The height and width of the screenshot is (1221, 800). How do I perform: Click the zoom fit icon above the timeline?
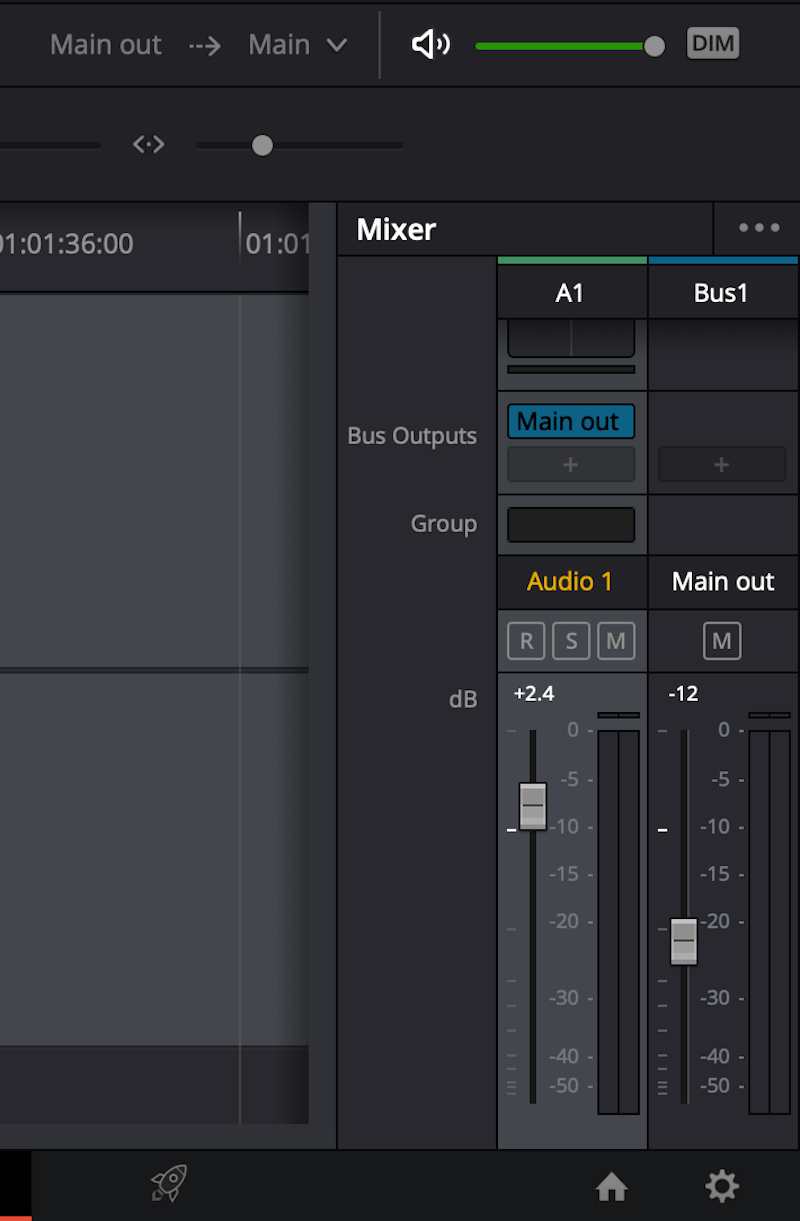[148, 145]
